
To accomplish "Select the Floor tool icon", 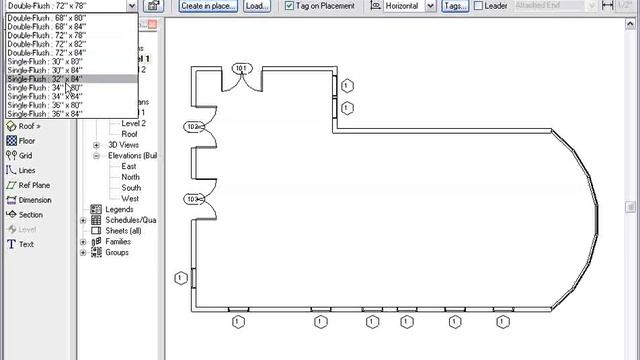I will click(x=11, y=141).
